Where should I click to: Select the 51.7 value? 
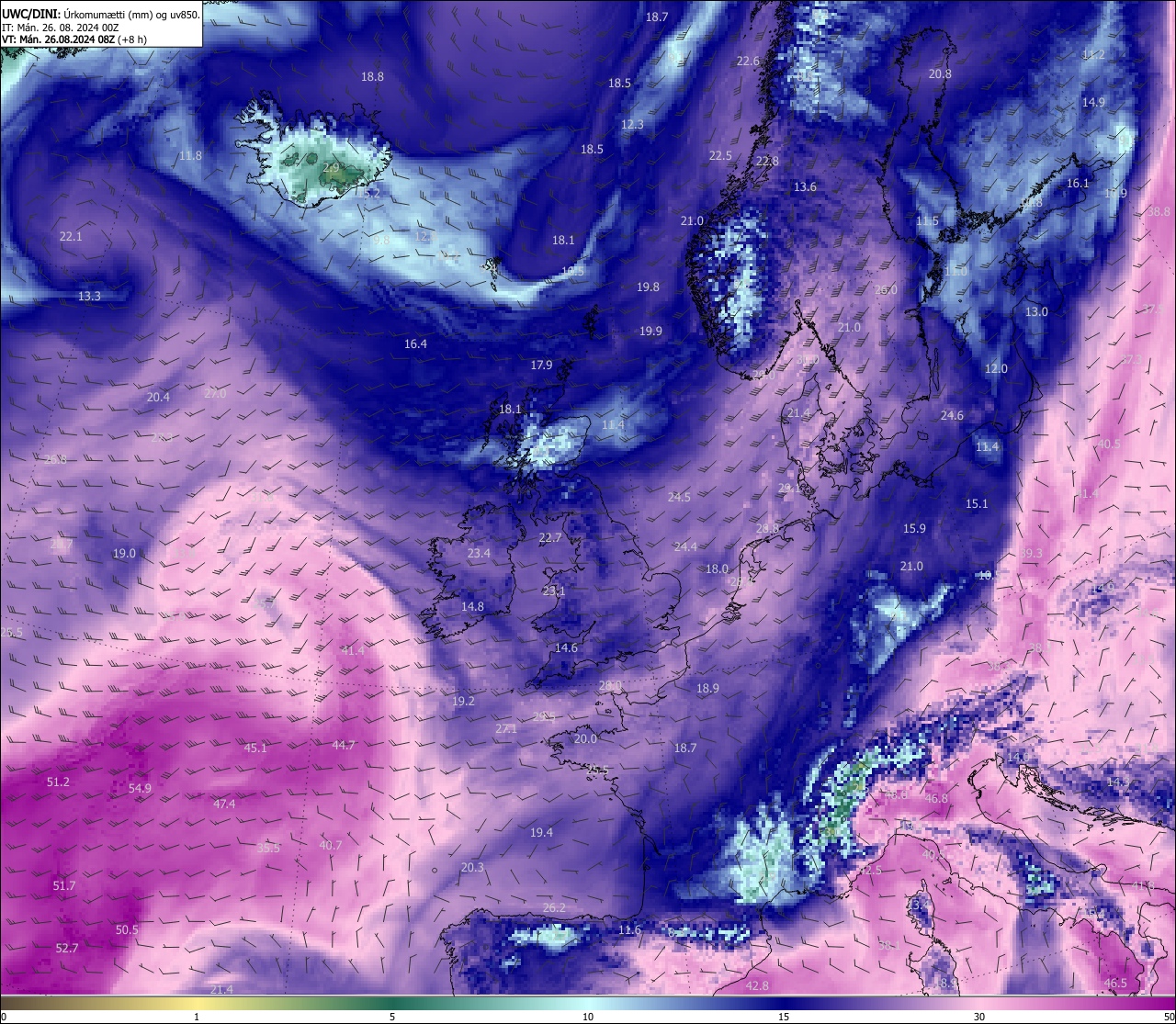coord(64,886)
